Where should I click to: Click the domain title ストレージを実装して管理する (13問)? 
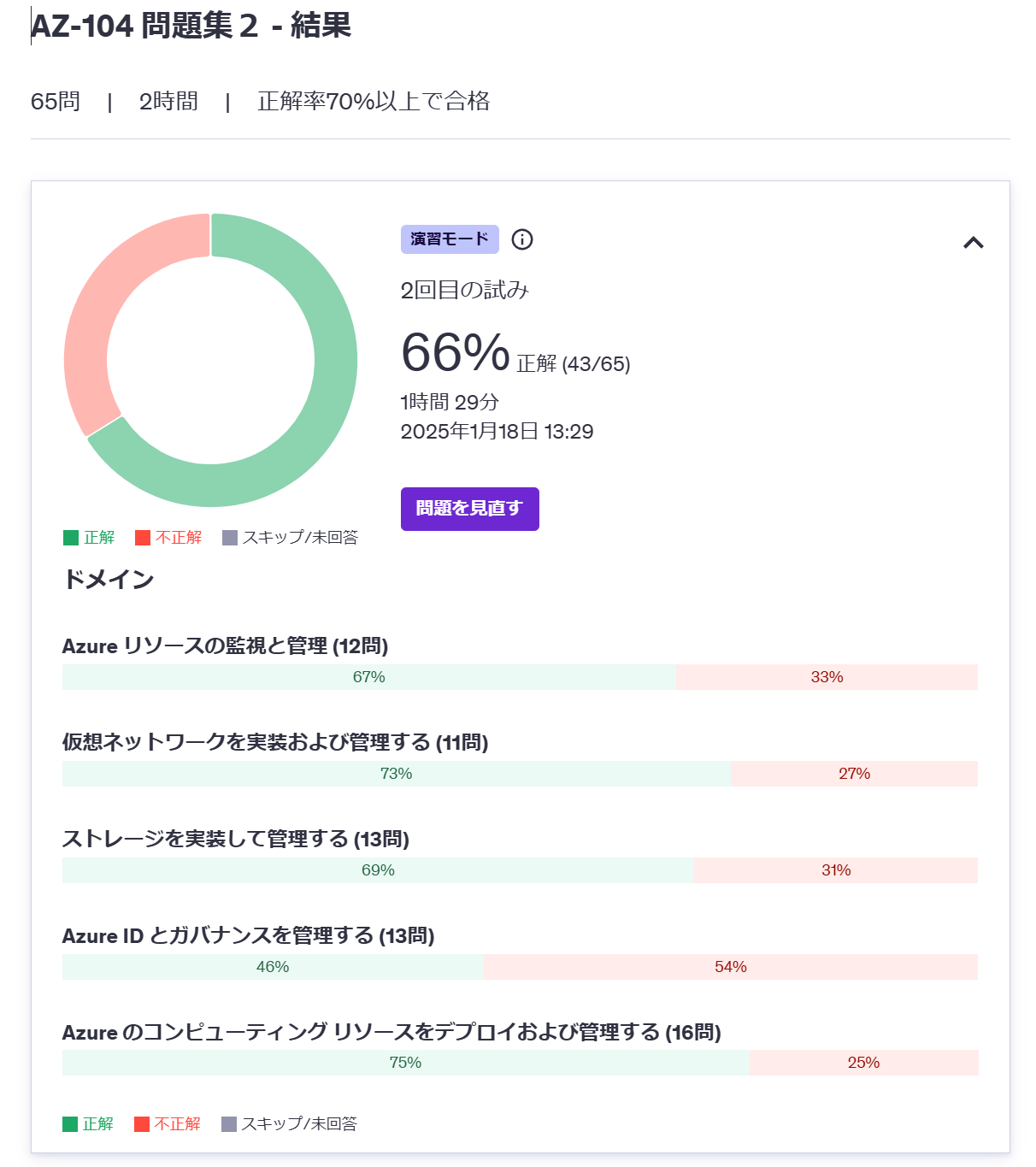click(x=236, y=839)
